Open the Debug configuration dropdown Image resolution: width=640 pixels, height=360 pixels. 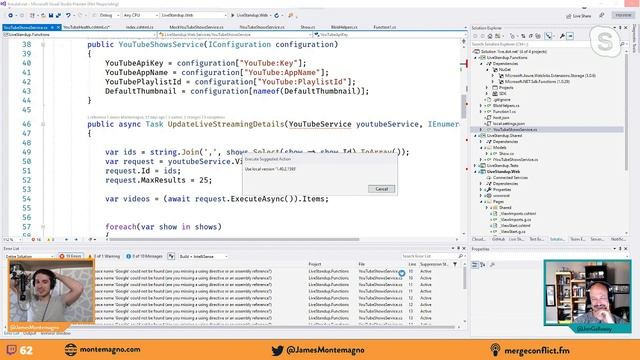tap(109, 16)
